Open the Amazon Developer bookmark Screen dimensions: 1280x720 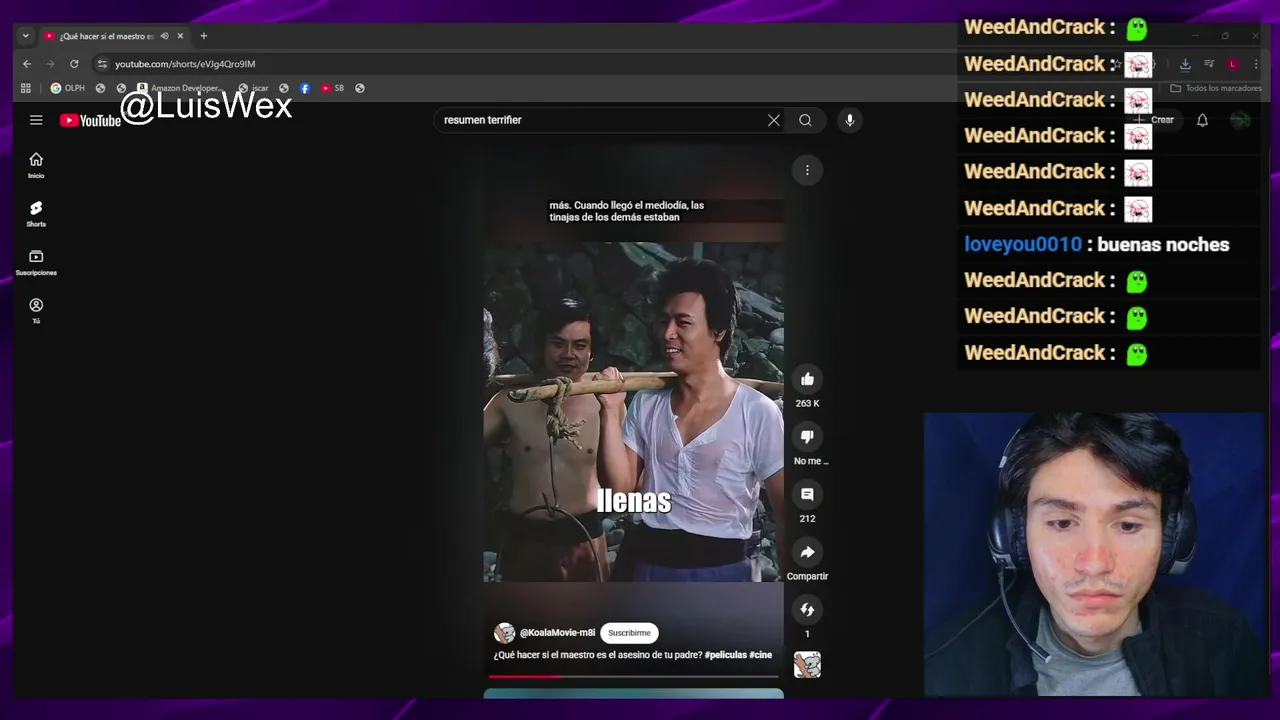click(180, 88)
